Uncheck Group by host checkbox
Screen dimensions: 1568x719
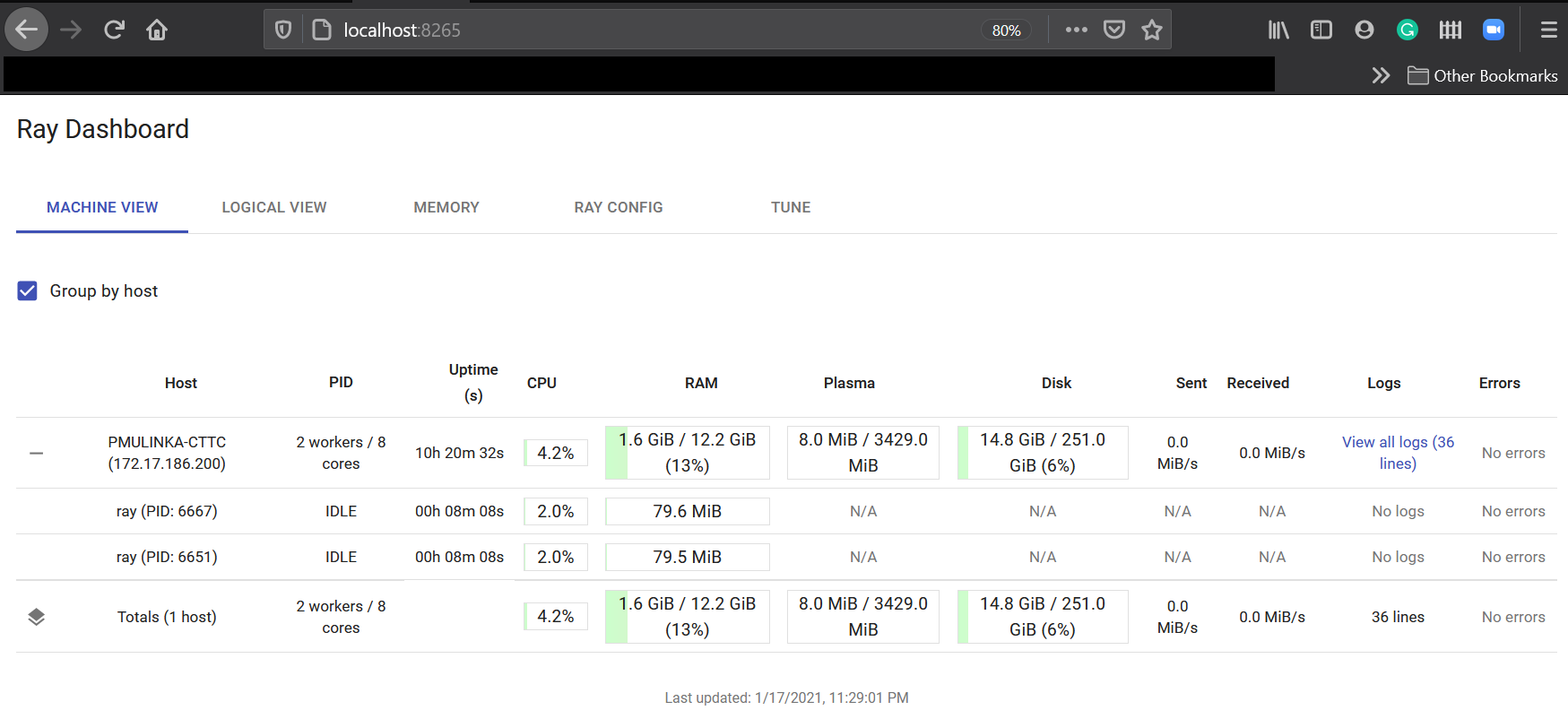(28, 290)
